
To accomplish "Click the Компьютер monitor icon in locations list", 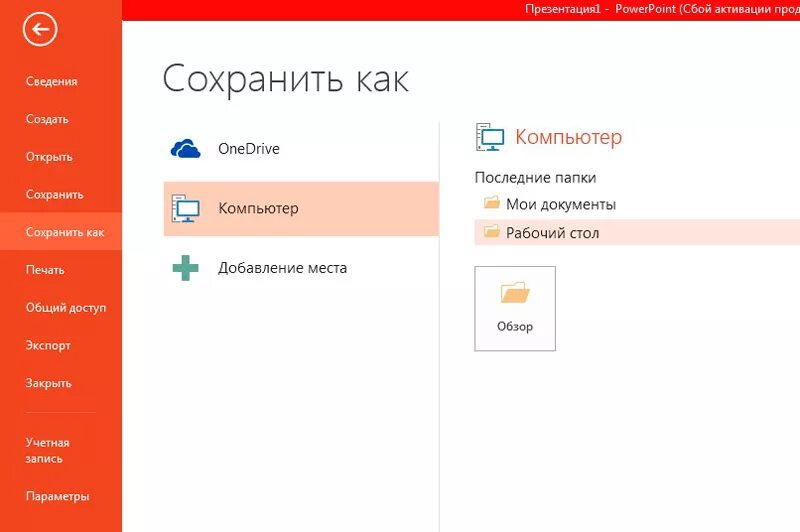I will point(185,208).
